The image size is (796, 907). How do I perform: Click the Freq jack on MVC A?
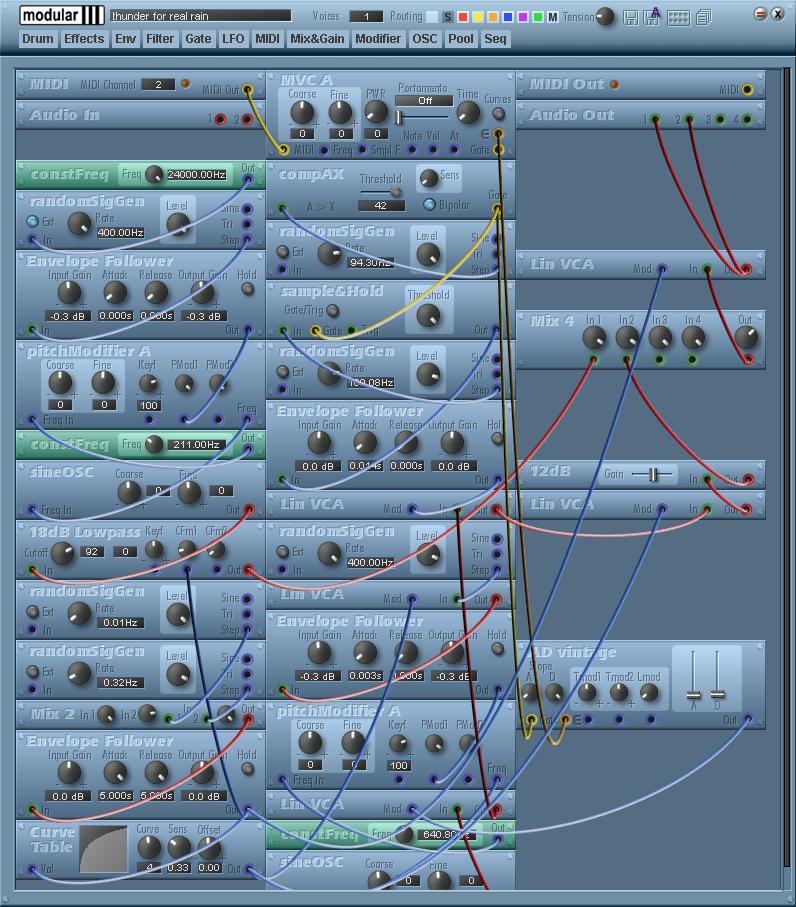[x=325, y=150]
